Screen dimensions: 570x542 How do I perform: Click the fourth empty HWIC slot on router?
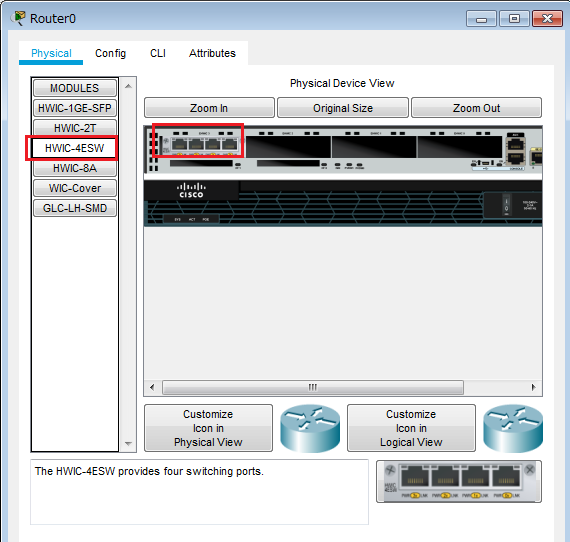point(459,146)
